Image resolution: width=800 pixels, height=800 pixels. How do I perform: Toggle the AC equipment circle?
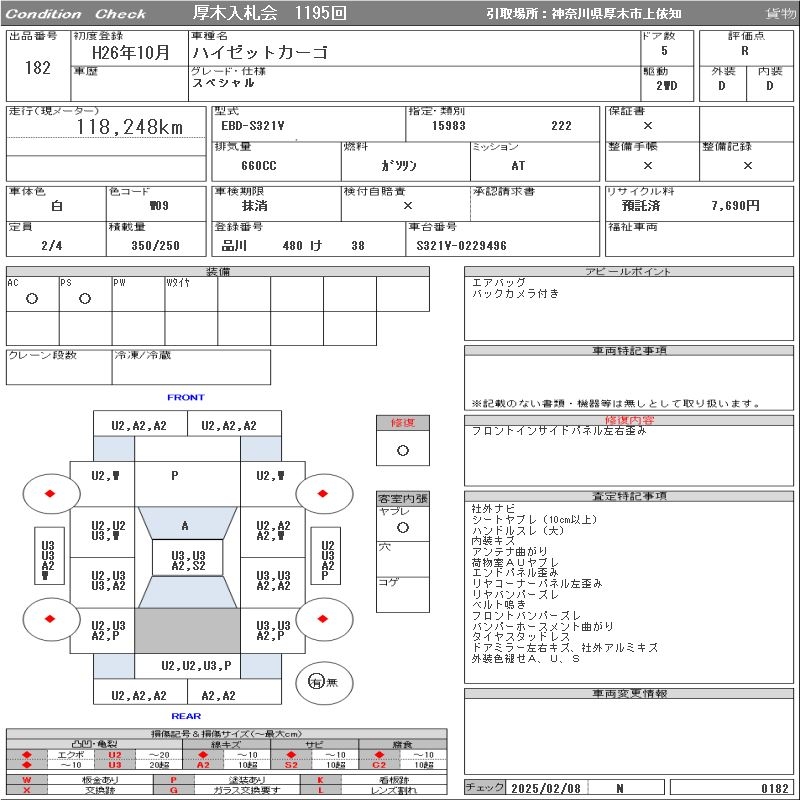[32, 299]
